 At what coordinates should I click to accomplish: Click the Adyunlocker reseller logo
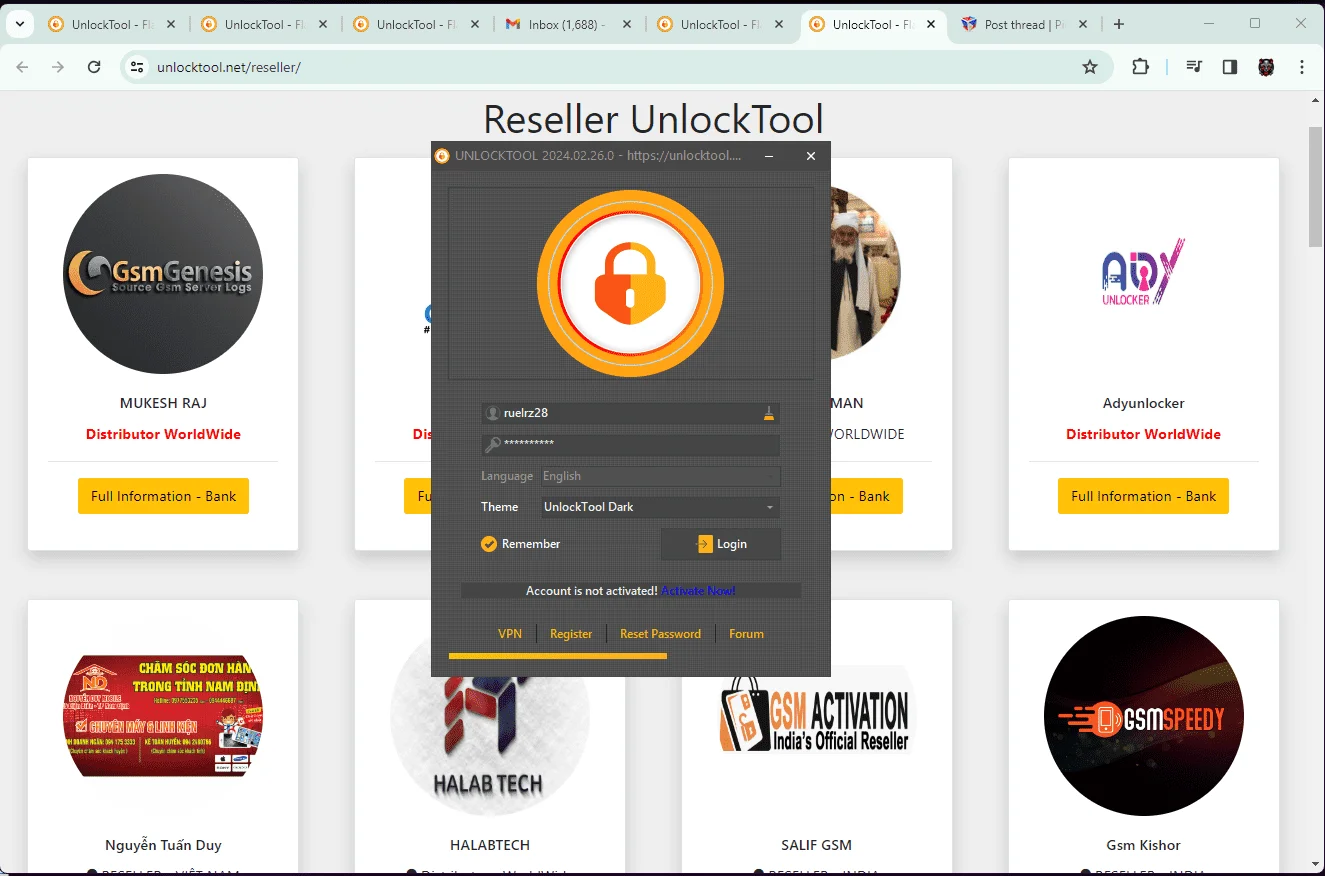[1143, 272]
